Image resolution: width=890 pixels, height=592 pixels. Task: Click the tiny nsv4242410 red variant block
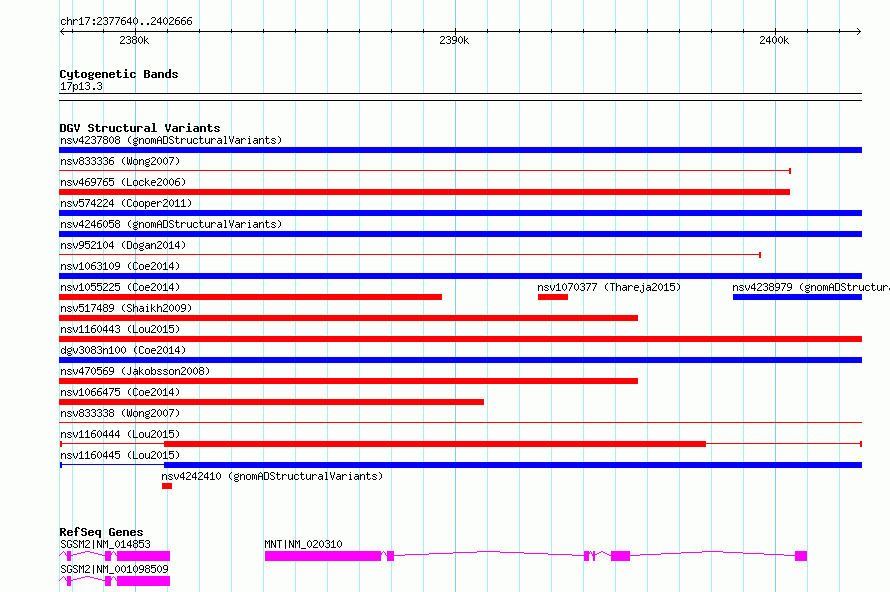[167, 486]
